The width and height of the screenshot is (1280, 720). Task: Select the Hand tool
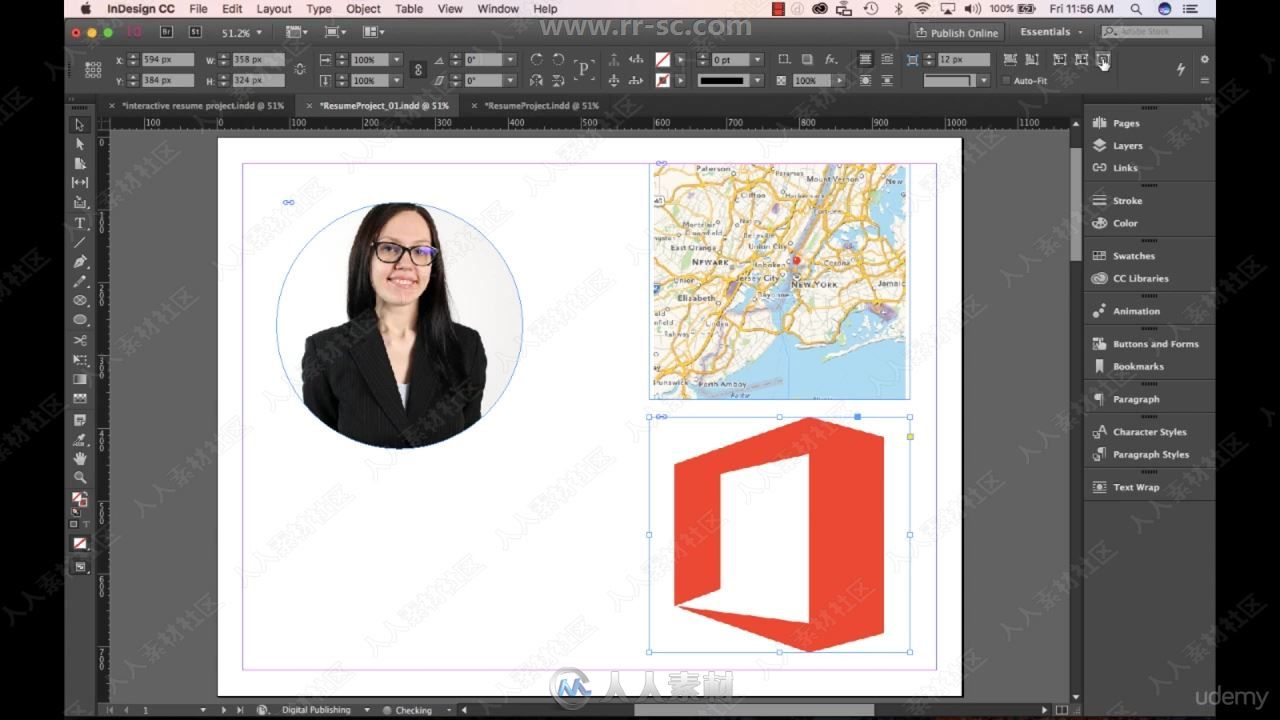click(x=80, y=459)
